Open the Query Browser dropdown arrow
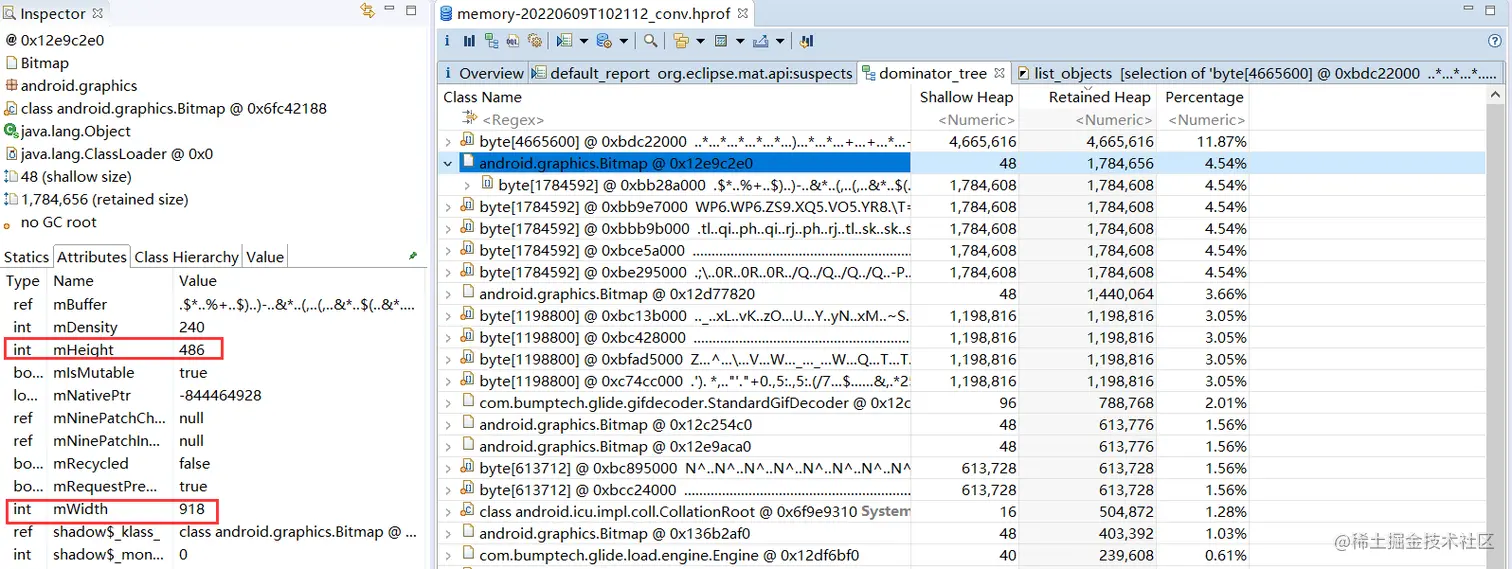1512x569 pixels. [x=623, y=41]
